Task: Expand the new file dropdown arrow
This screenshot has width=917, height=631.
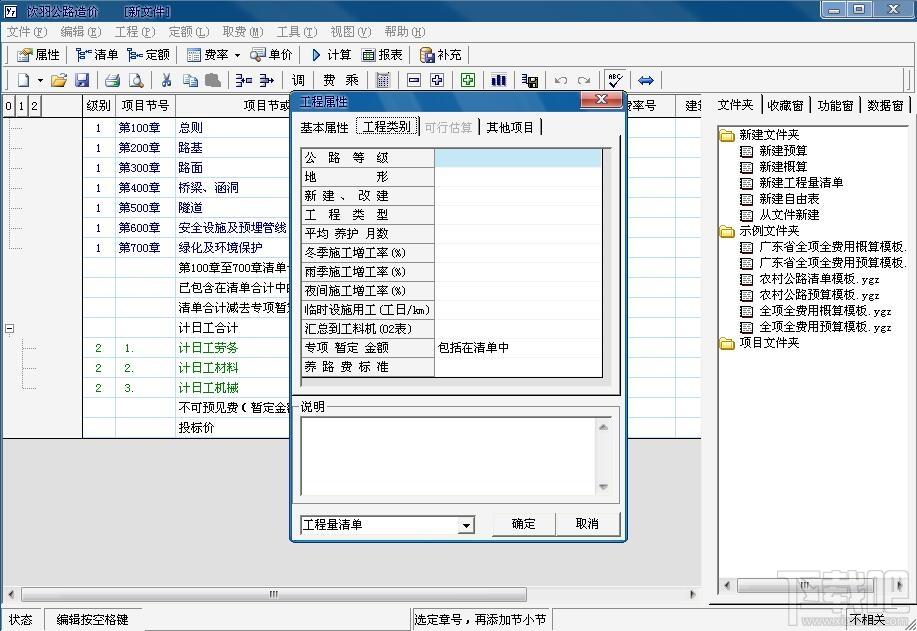Action: pos(40,80)
